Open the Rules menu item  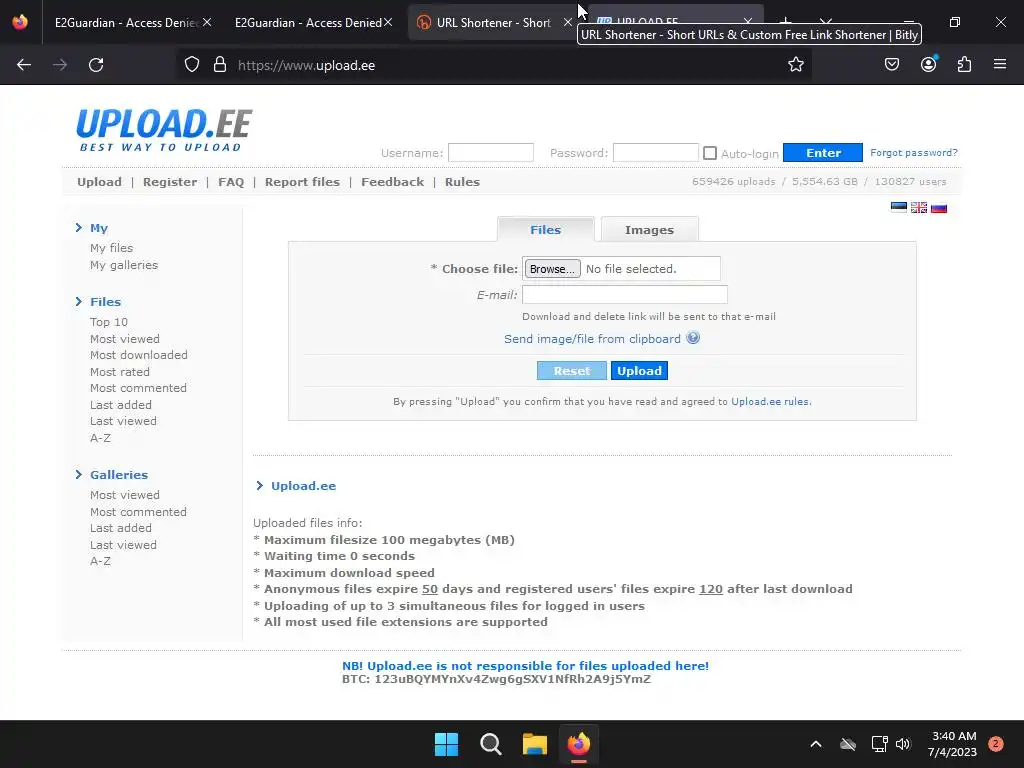click(462, 182)
